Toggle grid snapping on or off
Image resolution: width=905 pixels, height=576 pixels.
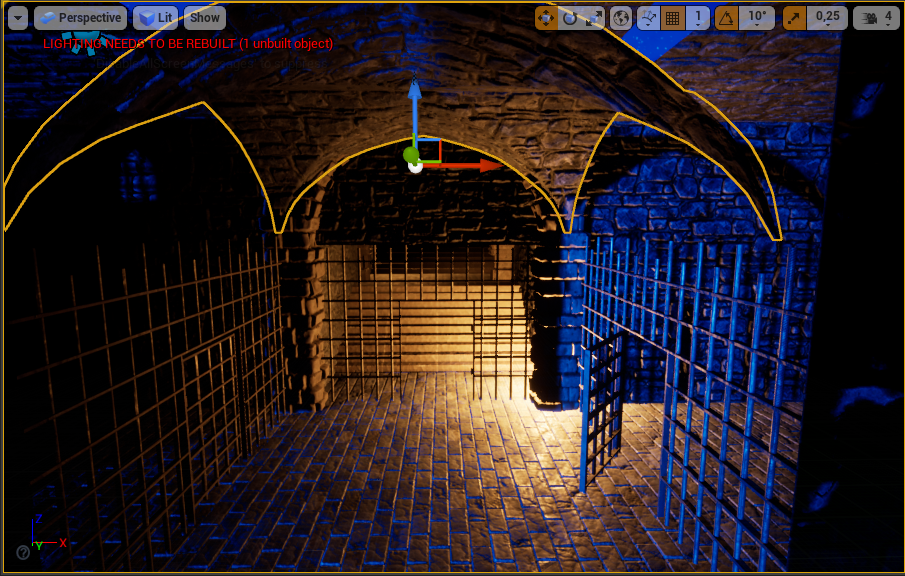click(673, 18)
